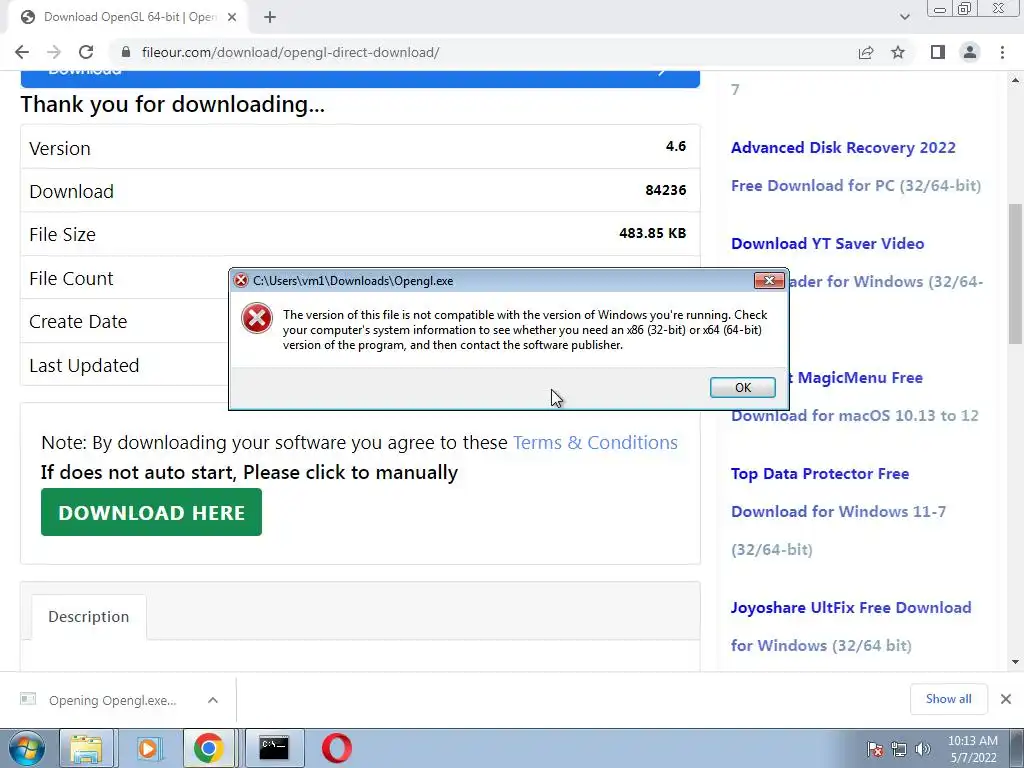Expand the tab search dropdown arrow
Screen dimensions: 1024x768
pyautogui.click(x=904, y=17)
